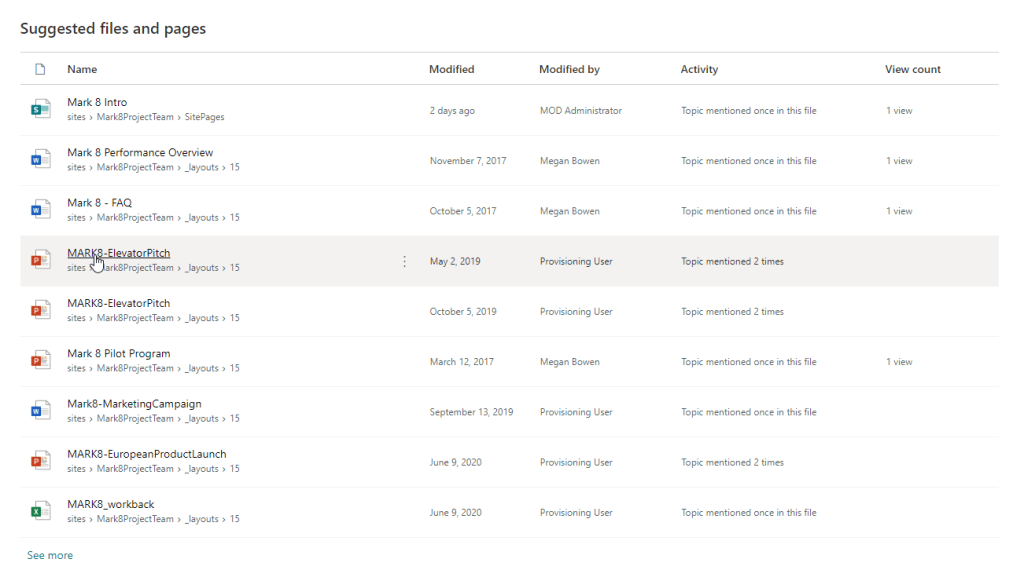Screen dimensions: 1024x570
Task: Click Word icon beside Mark 8 Performance Overview
Action: click(x=40, y=160)
